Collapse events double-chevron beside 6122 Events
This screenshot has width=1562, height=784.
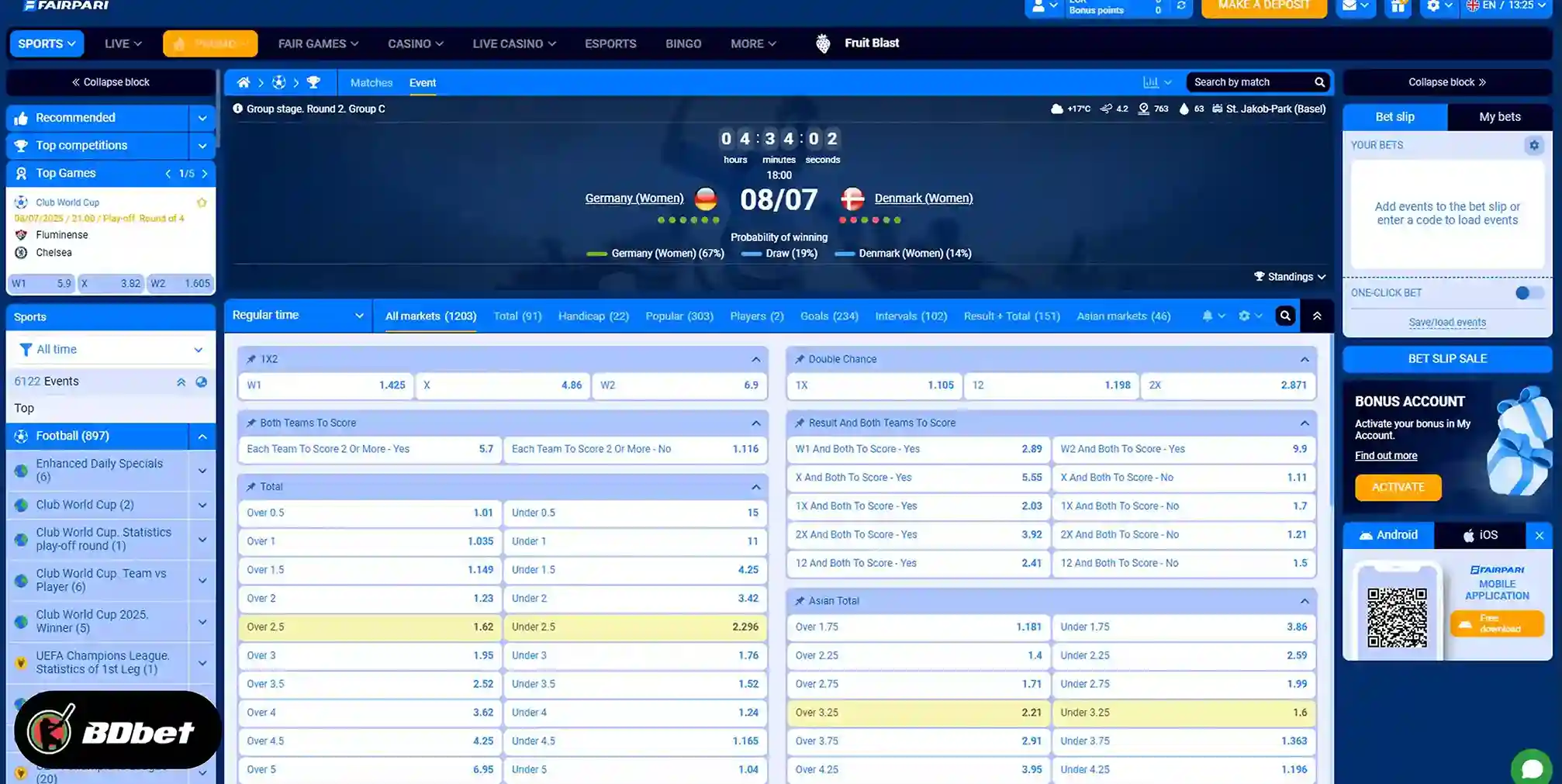point(181,382)
